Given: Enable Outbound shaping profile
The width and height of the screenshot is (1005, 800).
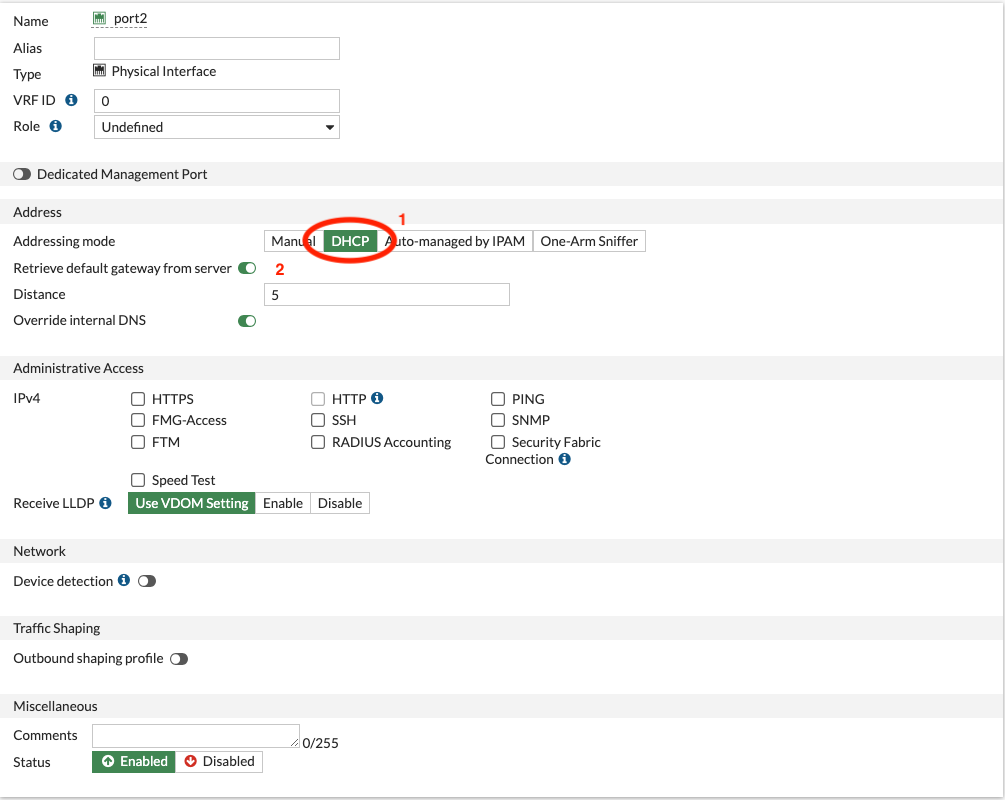Looking at the screenshot, I should [181, 658].
